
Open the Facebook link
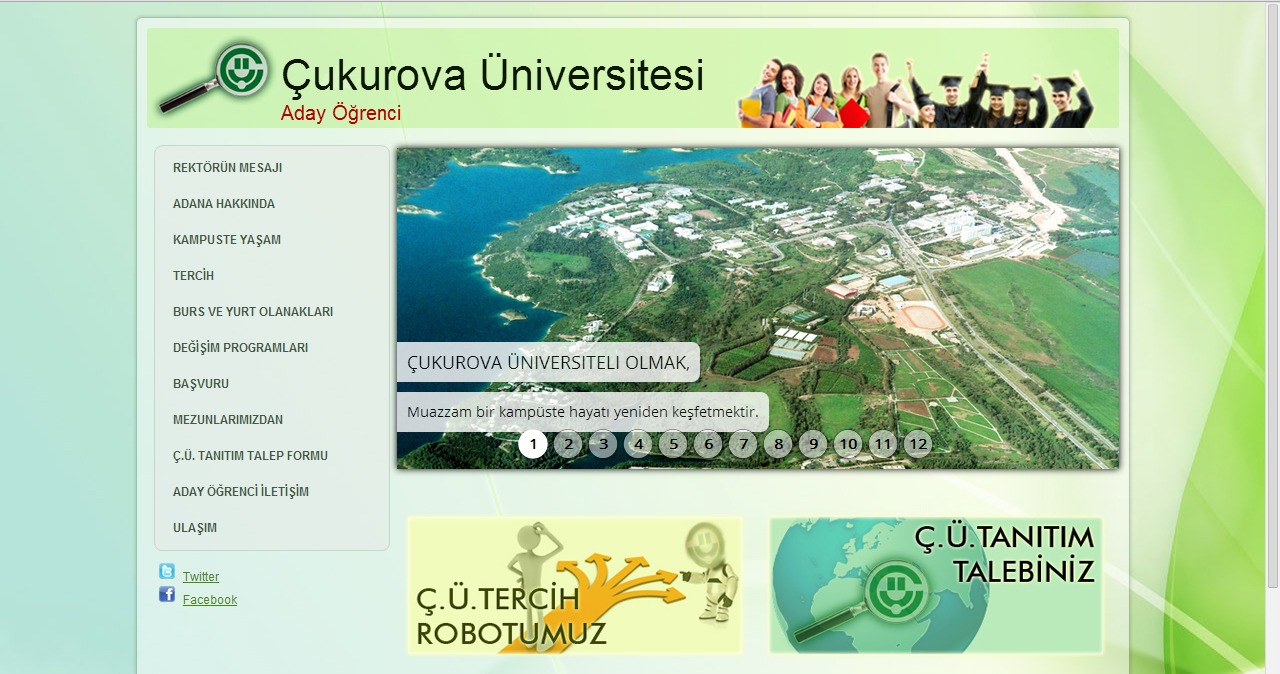click(210, 600)
